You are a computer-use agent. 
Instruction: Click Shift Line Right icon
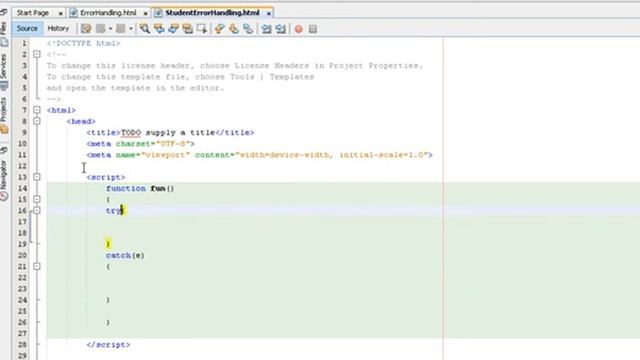pos(280,29)
